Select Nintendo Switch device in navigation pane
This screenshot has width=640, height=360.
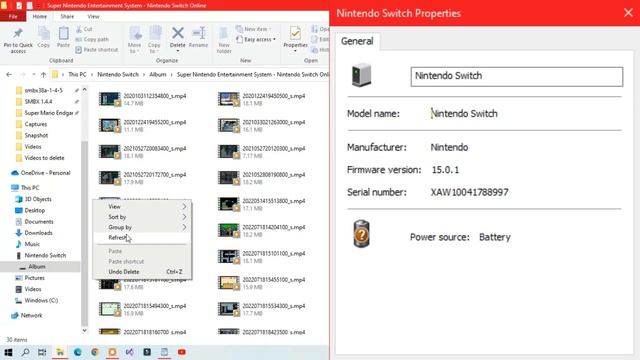coord(45,256)
